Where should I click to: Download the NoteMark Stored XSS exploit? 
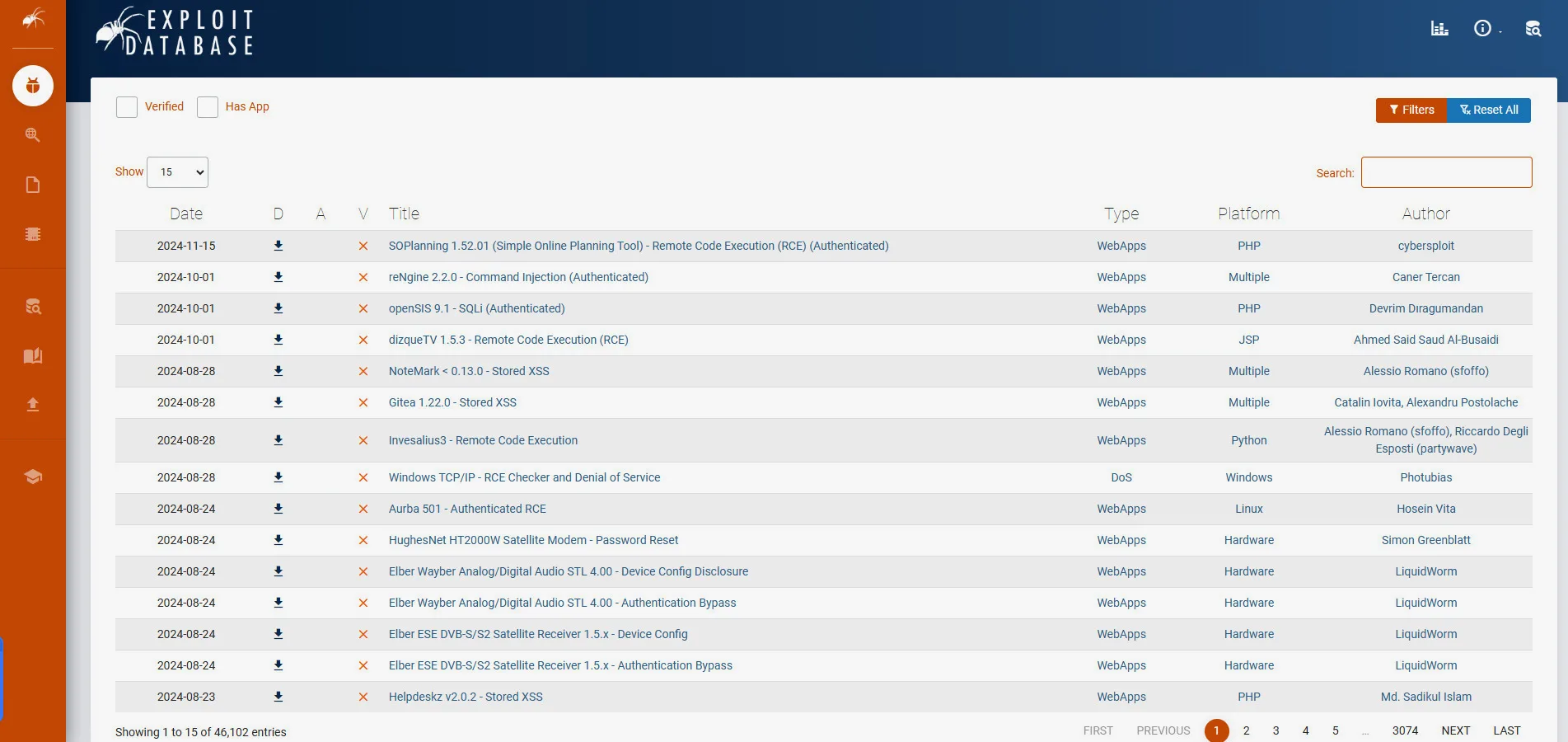click(x=278, y=371)
